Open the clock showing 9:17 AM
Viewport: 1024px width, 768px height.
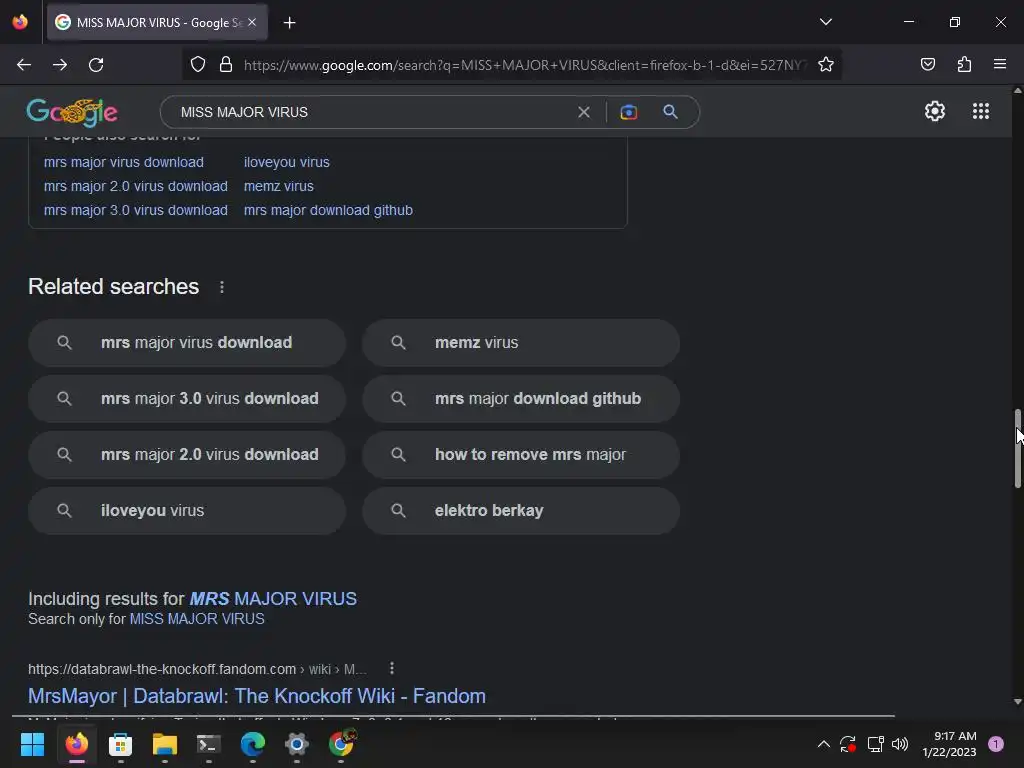949,744
